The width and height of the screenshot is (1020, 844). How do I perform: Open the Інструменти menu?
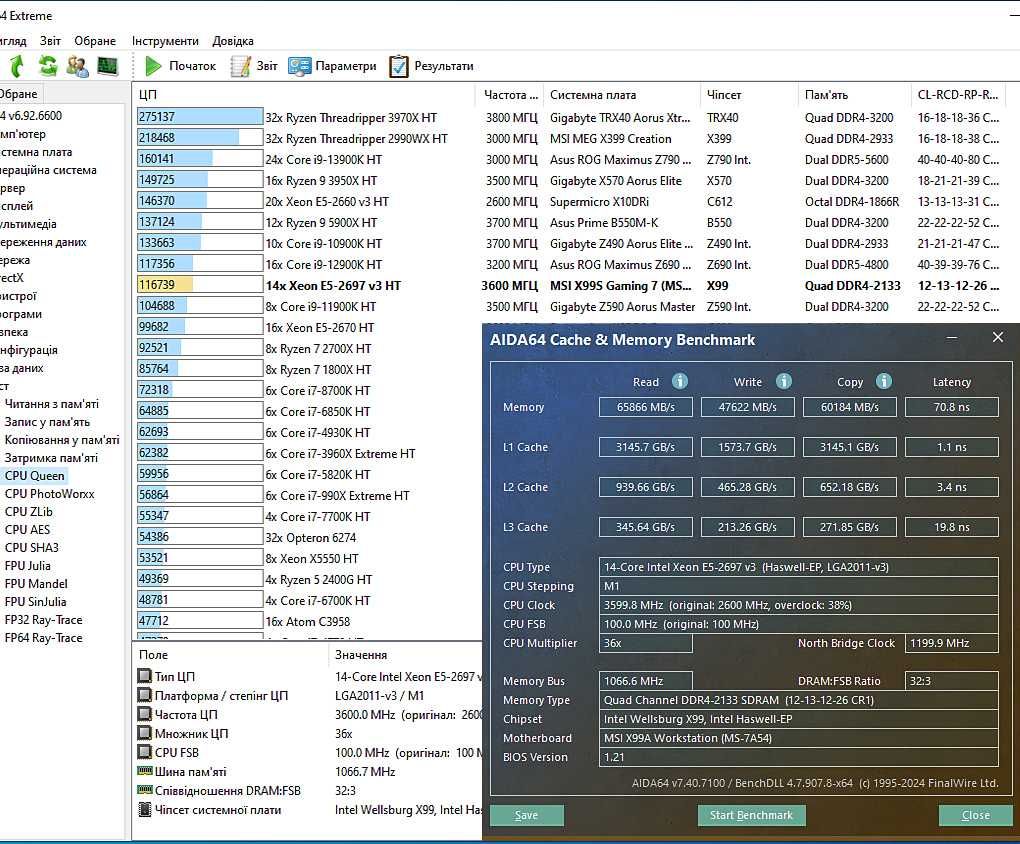165,40
